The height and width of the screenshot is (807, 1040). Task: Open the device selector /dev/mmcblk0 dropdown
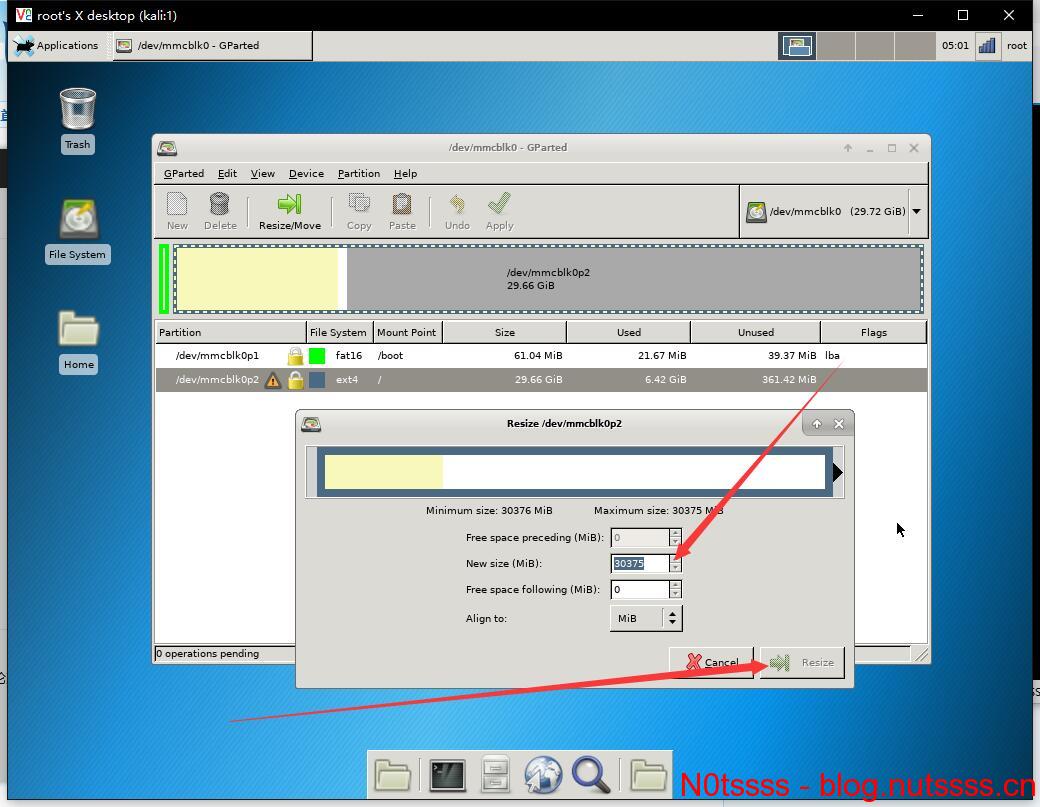click(834, 212)
